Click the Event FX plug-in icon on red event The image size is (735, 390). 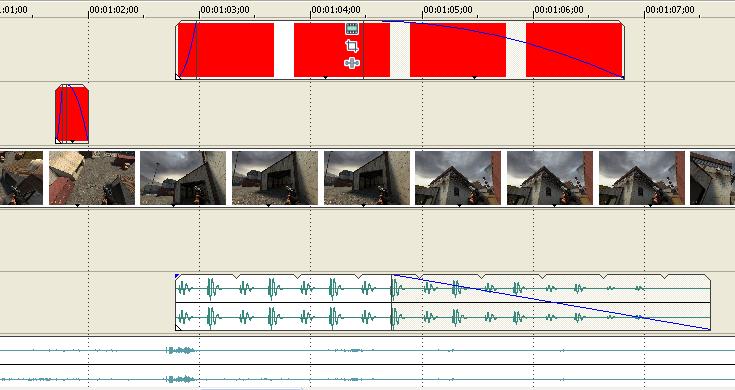352,63
